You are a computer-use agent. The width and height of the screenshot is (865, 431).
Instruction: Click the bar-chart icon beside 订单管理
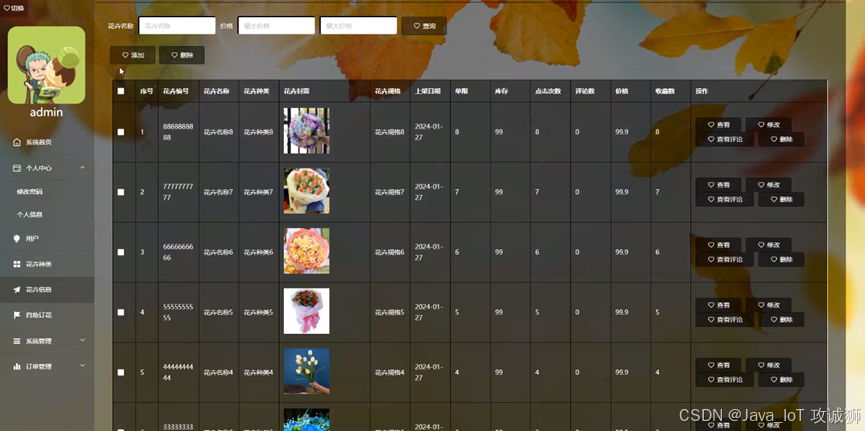coord(17,366)
